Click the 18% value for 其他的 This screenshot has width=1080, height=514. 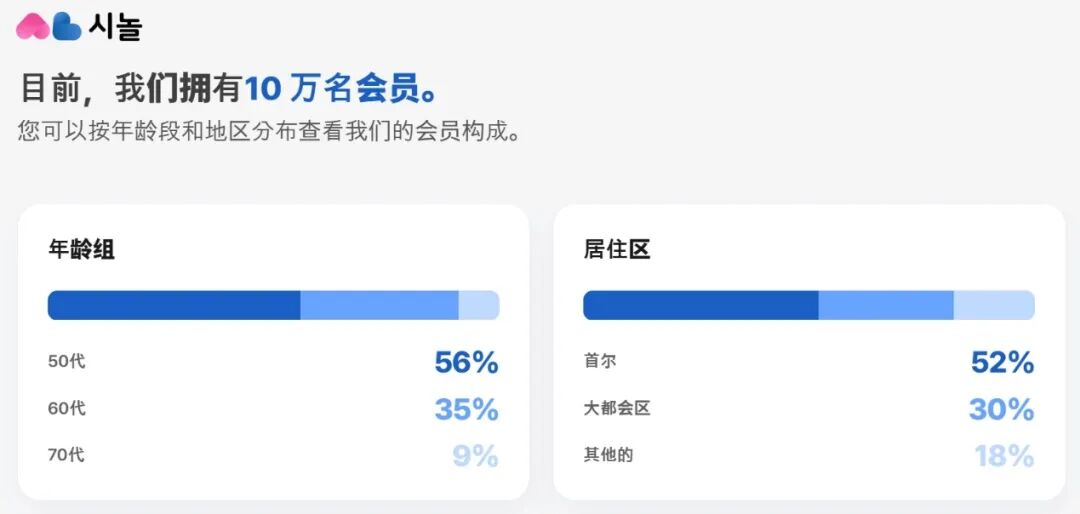1004,456
